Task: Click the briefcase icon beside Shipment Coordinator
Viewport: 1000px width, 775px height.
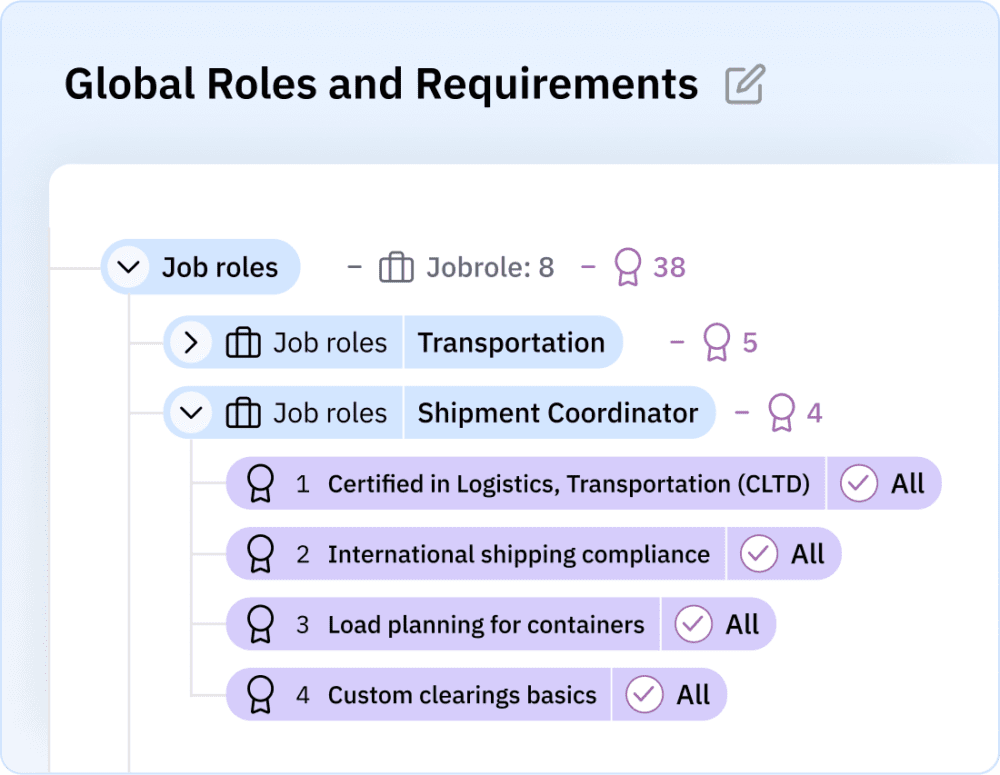Action: (242, 412)
